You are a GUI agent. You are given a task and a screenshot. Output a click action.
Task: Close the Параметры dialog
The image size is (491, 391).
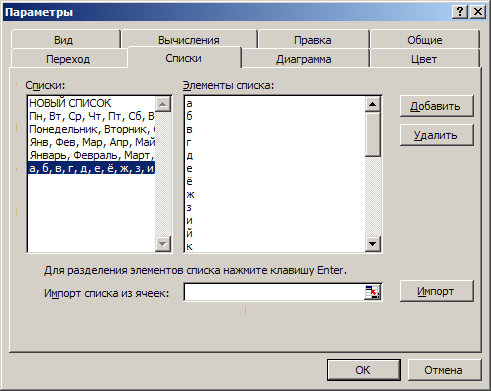tap(478, 12)
